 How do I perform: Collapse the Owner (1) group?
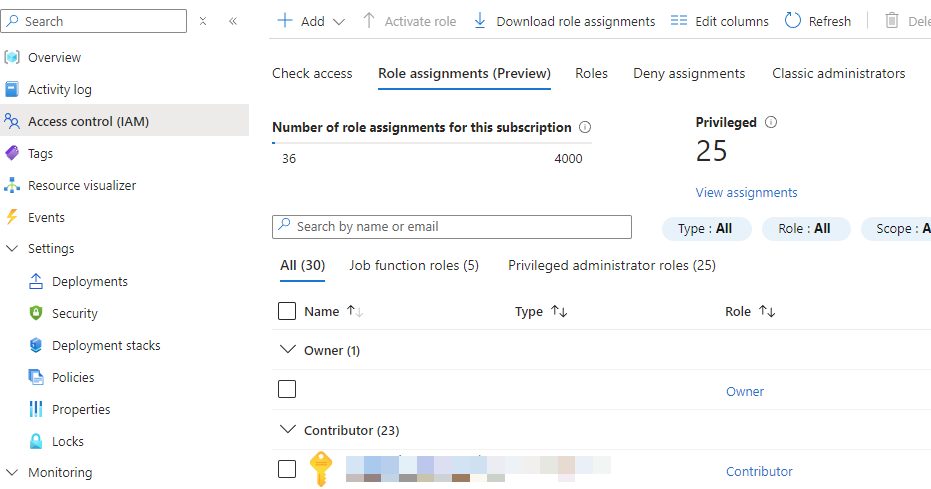point(288,350)
